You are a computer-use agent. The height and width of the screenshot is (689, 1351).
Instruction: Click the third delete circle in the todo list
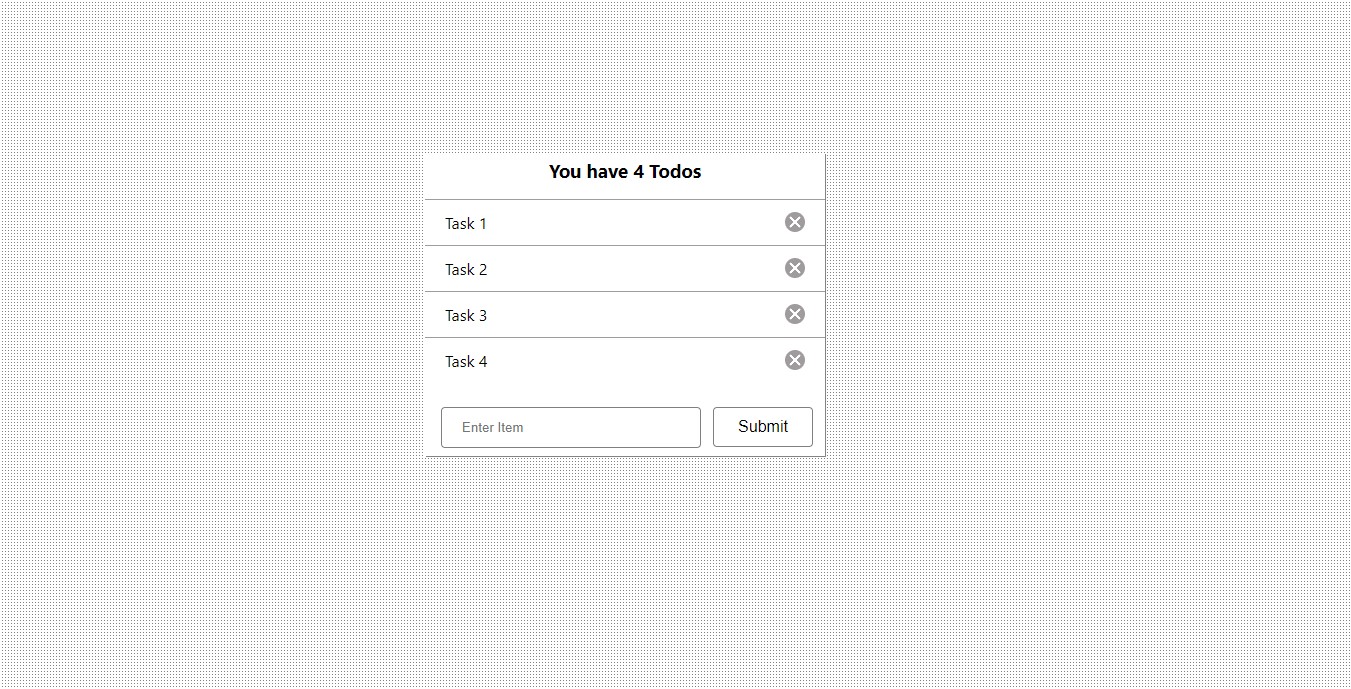click(x=795, y=314)
